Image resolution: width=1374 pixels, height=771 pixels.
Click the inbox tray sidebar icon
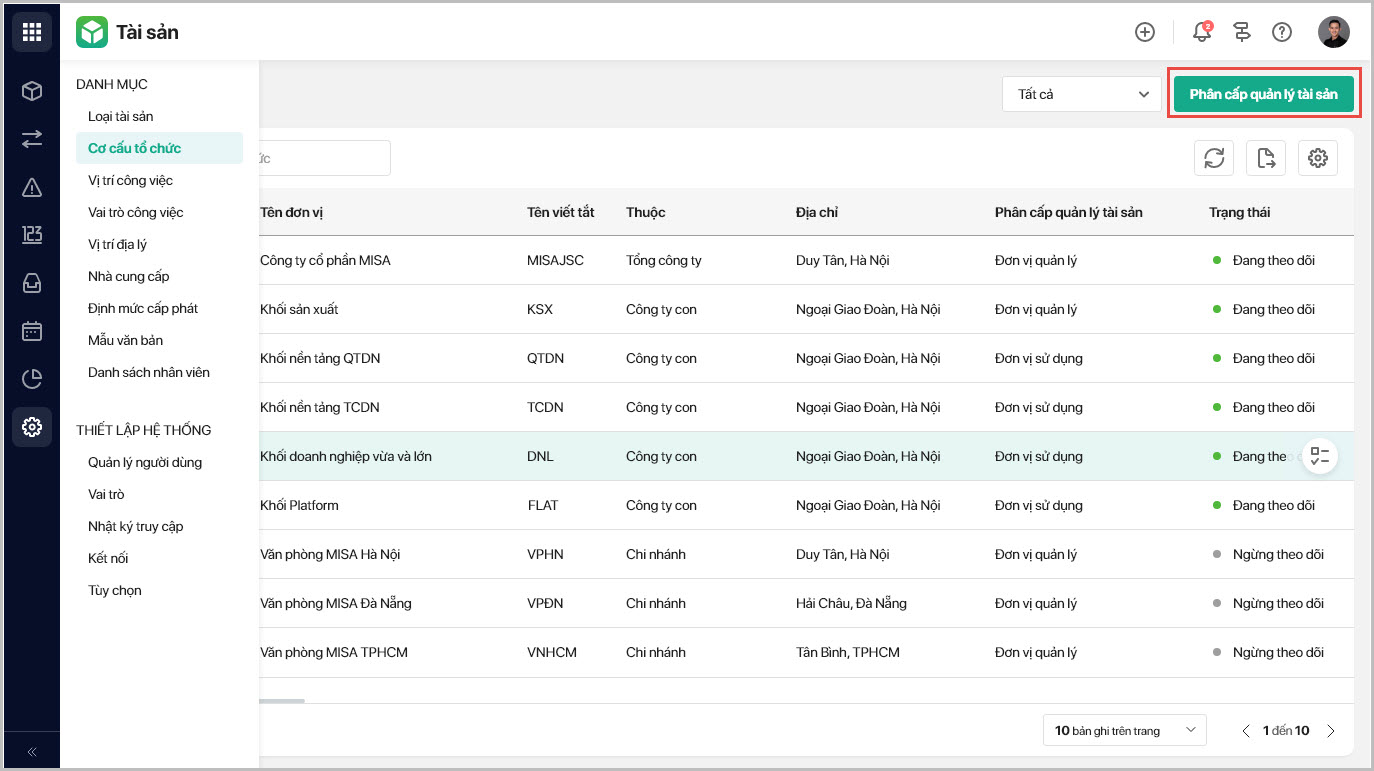click(x=32, y=283)
